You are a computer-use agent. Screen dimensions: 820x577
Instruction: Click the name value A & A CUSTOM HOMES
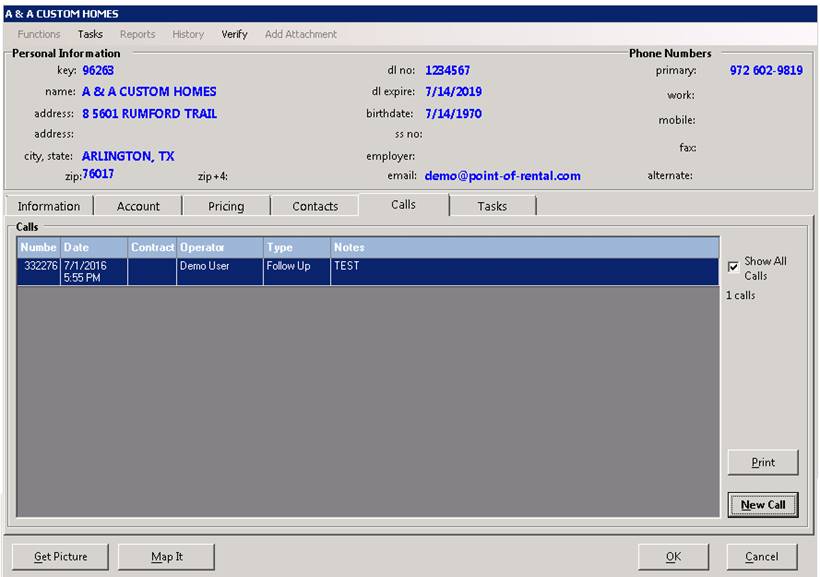149,92
